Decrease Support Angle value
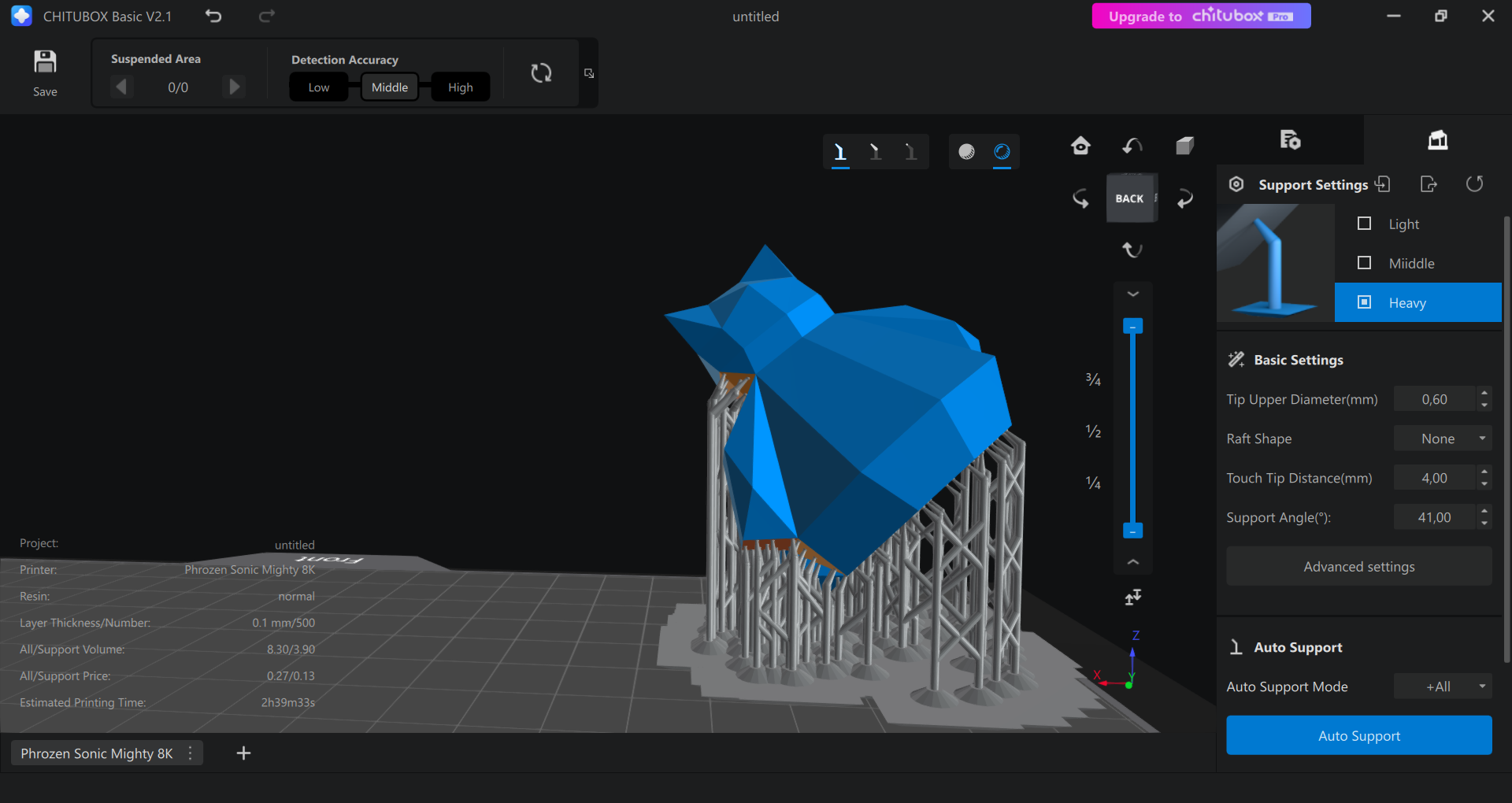This screenshot has width=1512, height=803. (1484, 524)
